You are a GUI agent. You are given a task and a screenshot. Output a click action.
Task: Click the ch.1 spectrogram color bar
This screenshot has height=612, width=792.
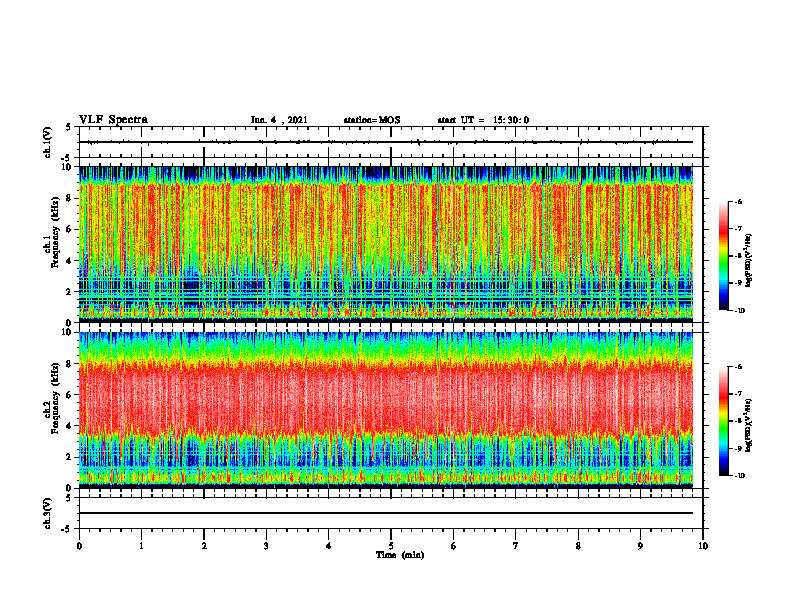coord(723,256)
